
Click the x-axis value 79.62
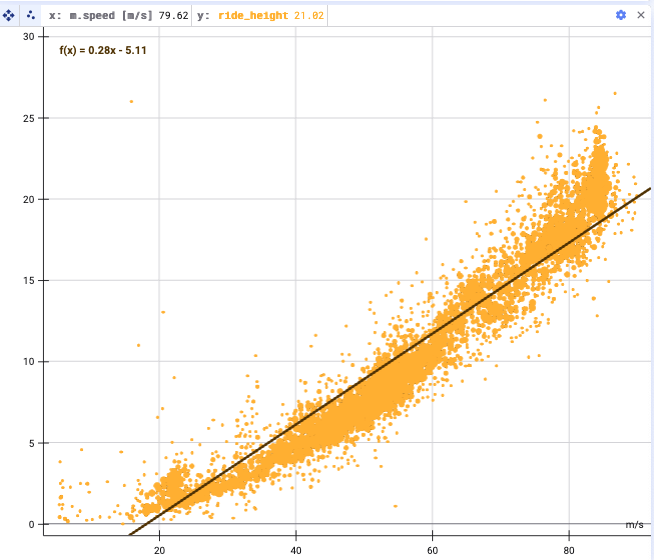point(174,16)
